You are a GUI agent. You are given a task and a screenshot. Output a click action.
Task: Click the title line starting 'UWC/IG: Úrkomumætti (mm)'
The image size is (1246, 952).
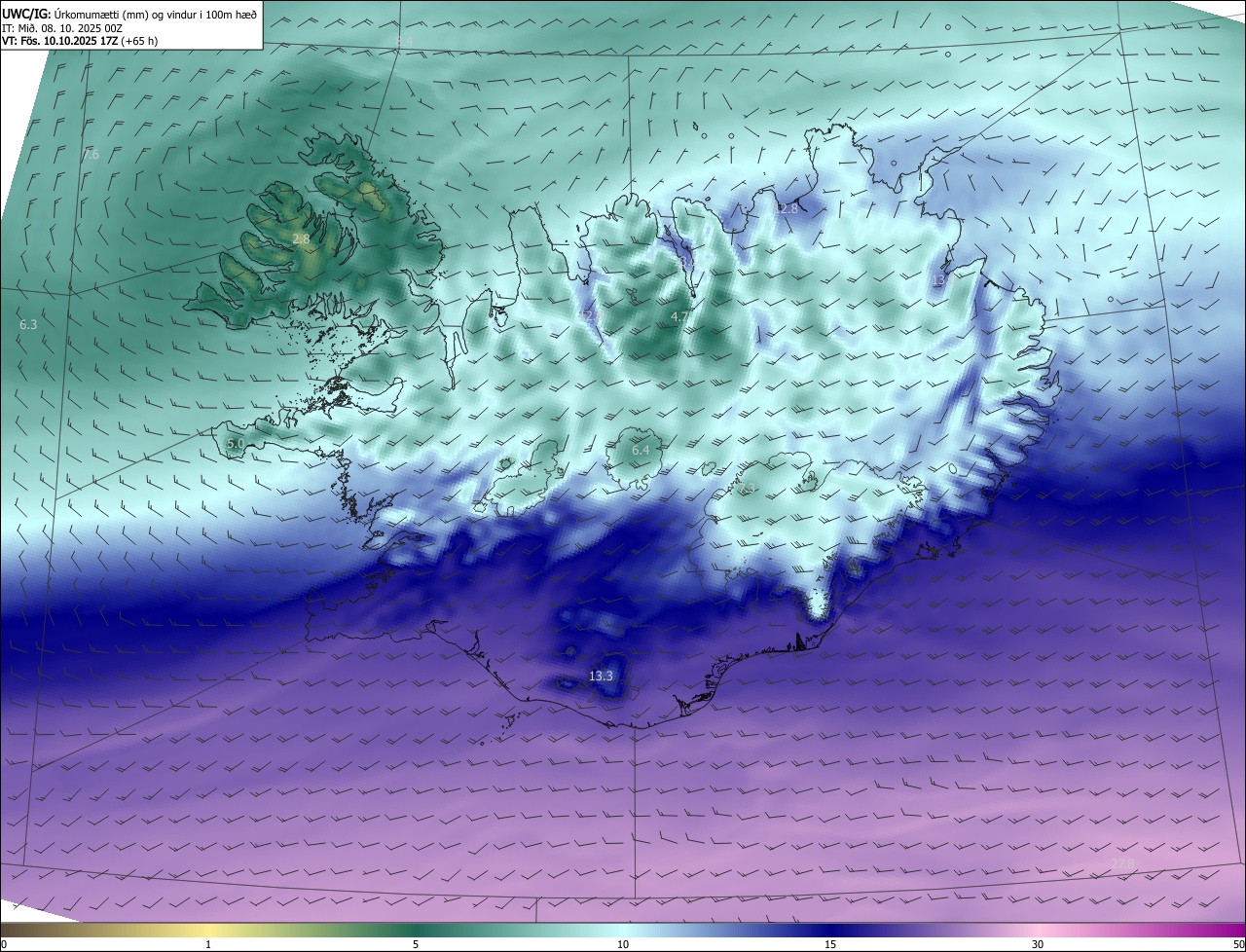point(129,14)
